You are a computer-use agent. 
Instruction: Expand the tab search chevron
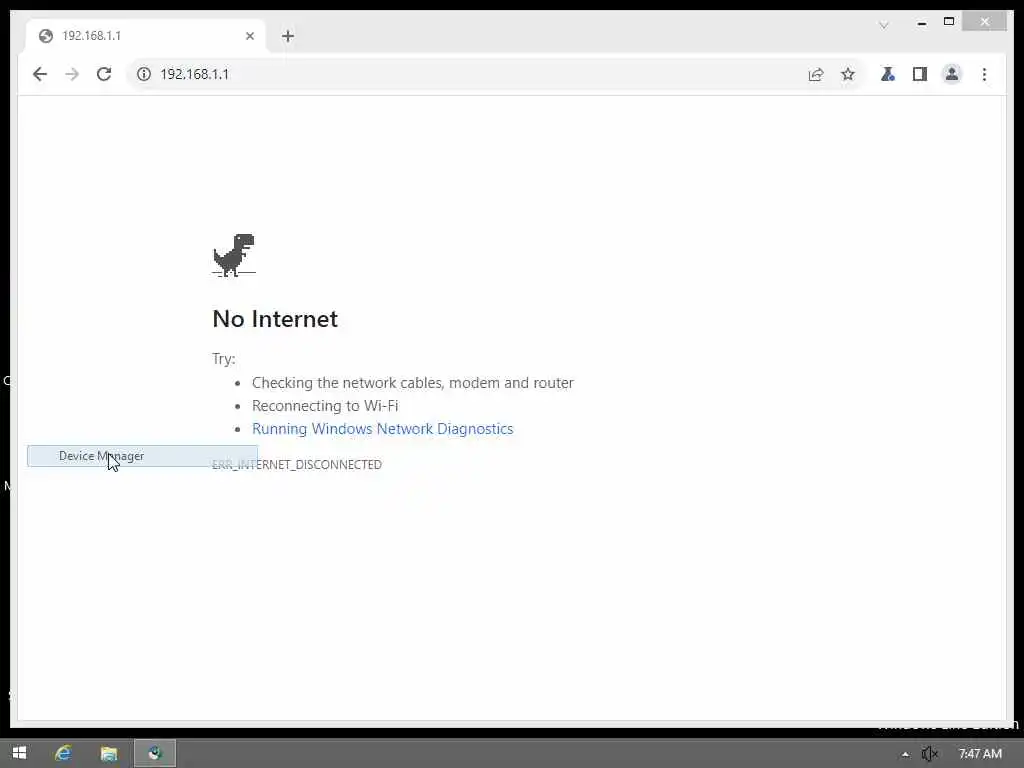(884, 25)
